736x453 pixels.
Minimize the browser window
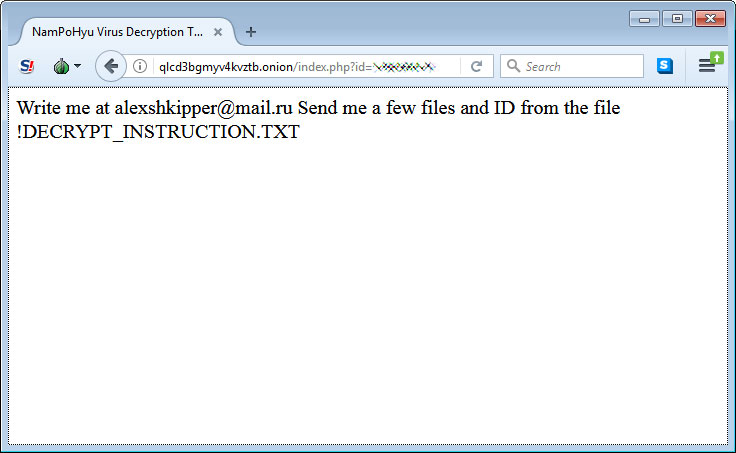click(644, 19)
